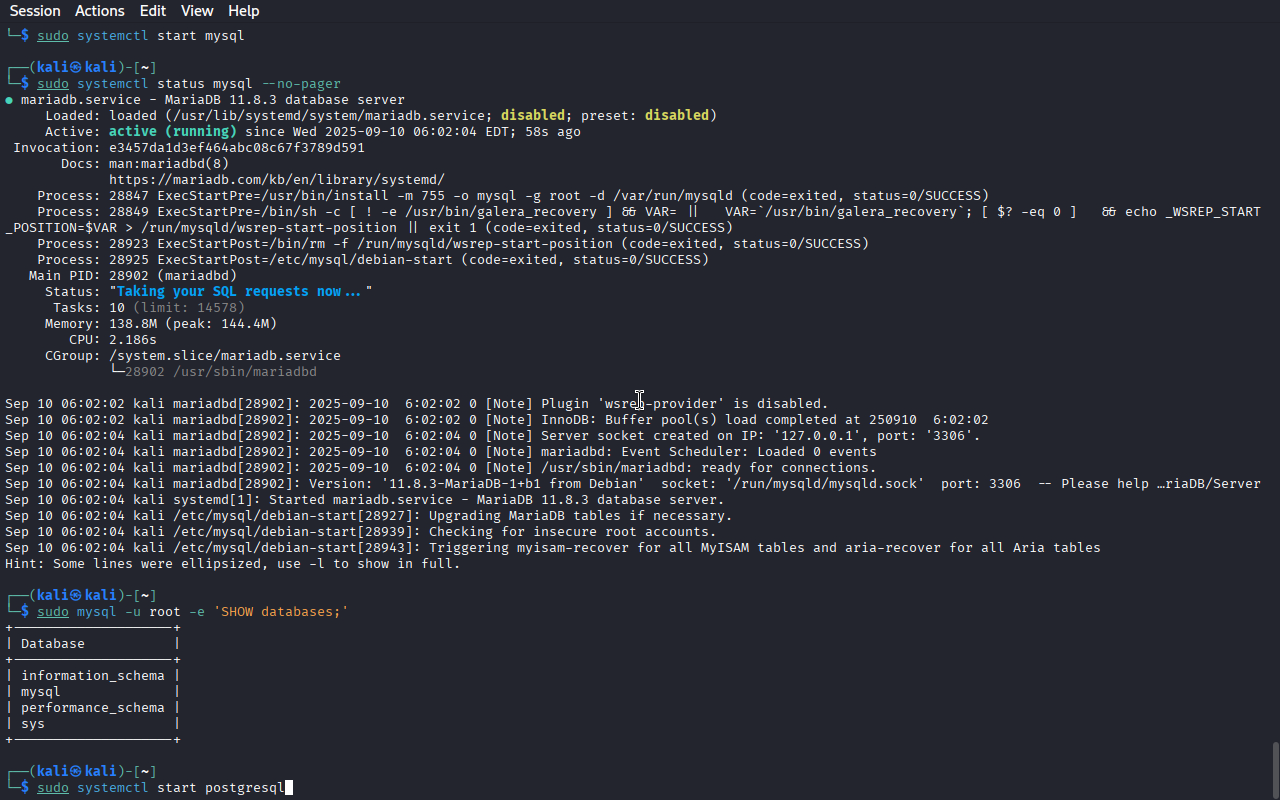1280x800 pixels.
Task: Open the Actions menu
Action: pos(100,11)
